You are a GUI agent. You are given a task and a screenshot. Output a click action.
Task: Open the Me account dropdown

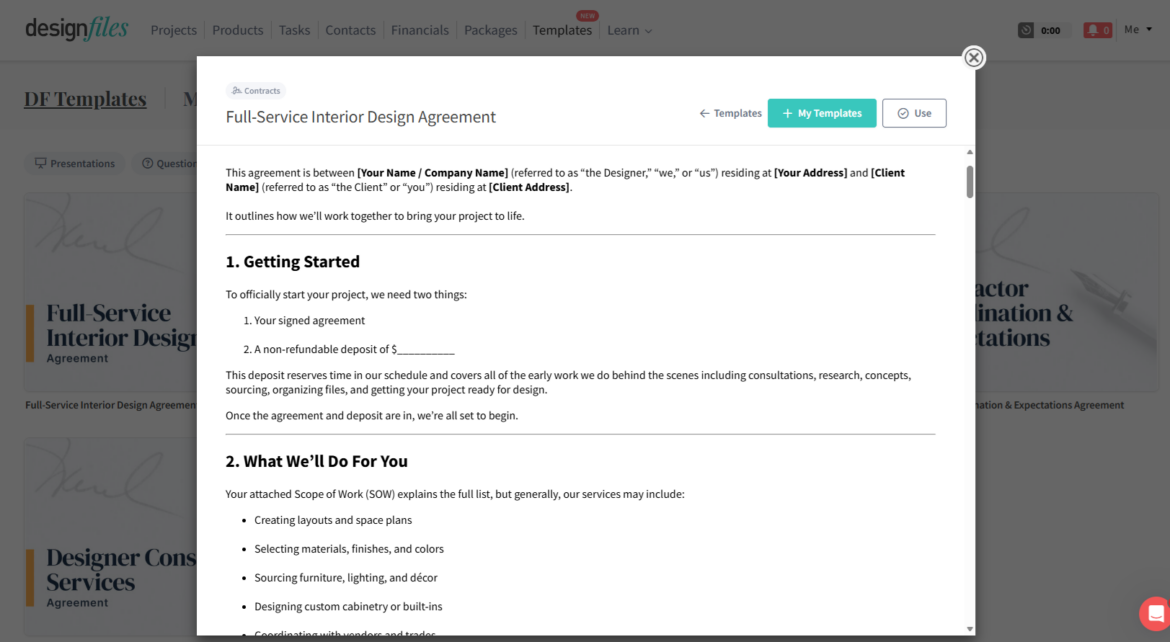(1139, 29)
